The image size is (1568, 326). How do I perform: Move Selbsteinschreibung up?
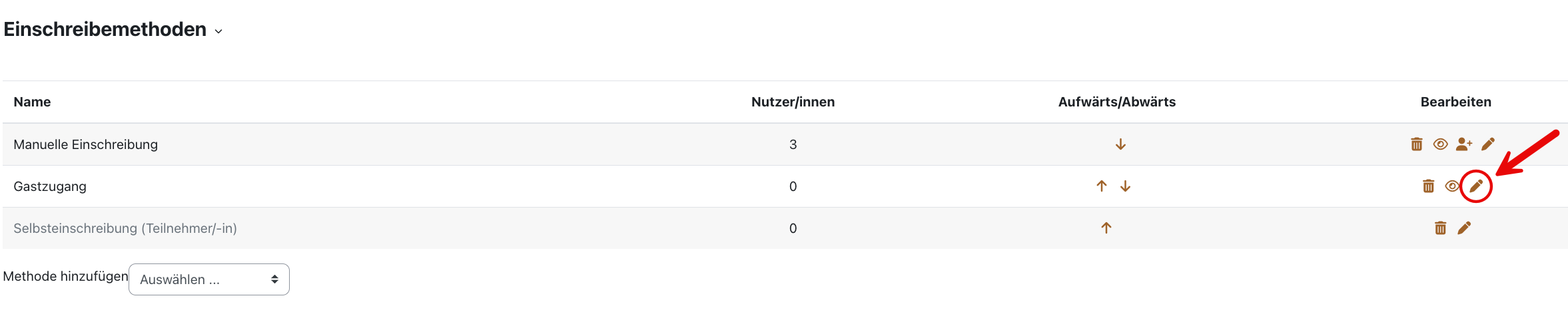[x=1106, y=228]
